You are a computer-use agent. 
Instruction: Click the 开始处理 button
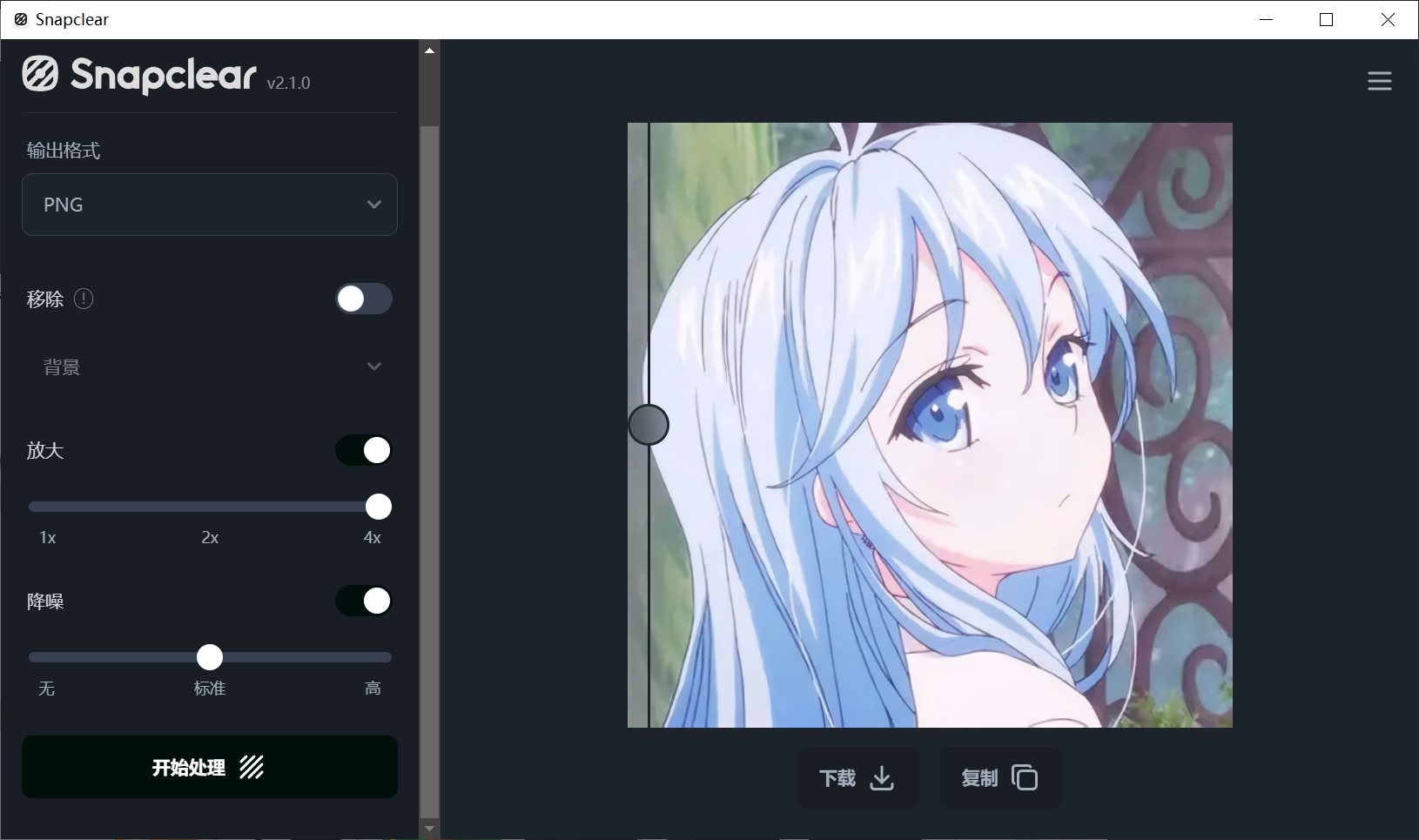pos(210,767)
